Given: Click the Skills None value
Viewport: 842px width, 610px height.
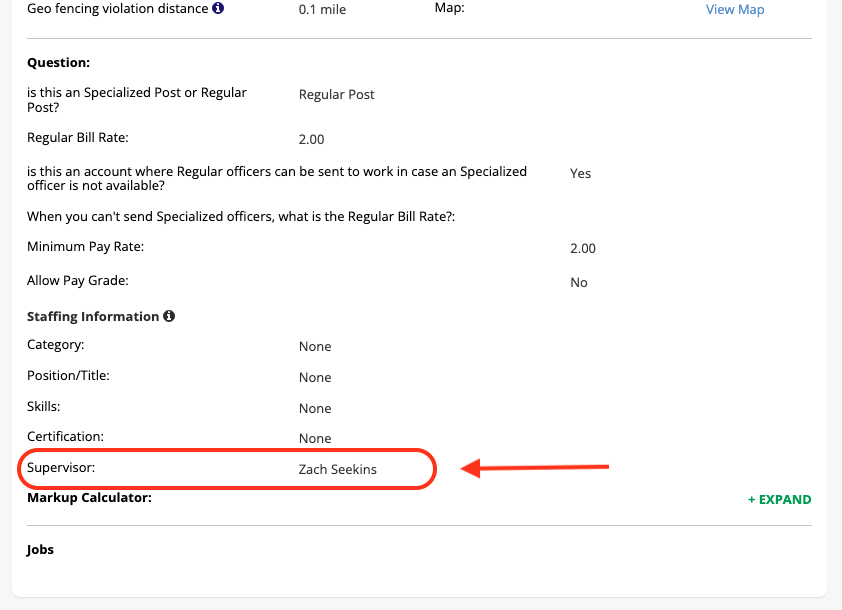Looking at the screenshot, I should [314, 408].
